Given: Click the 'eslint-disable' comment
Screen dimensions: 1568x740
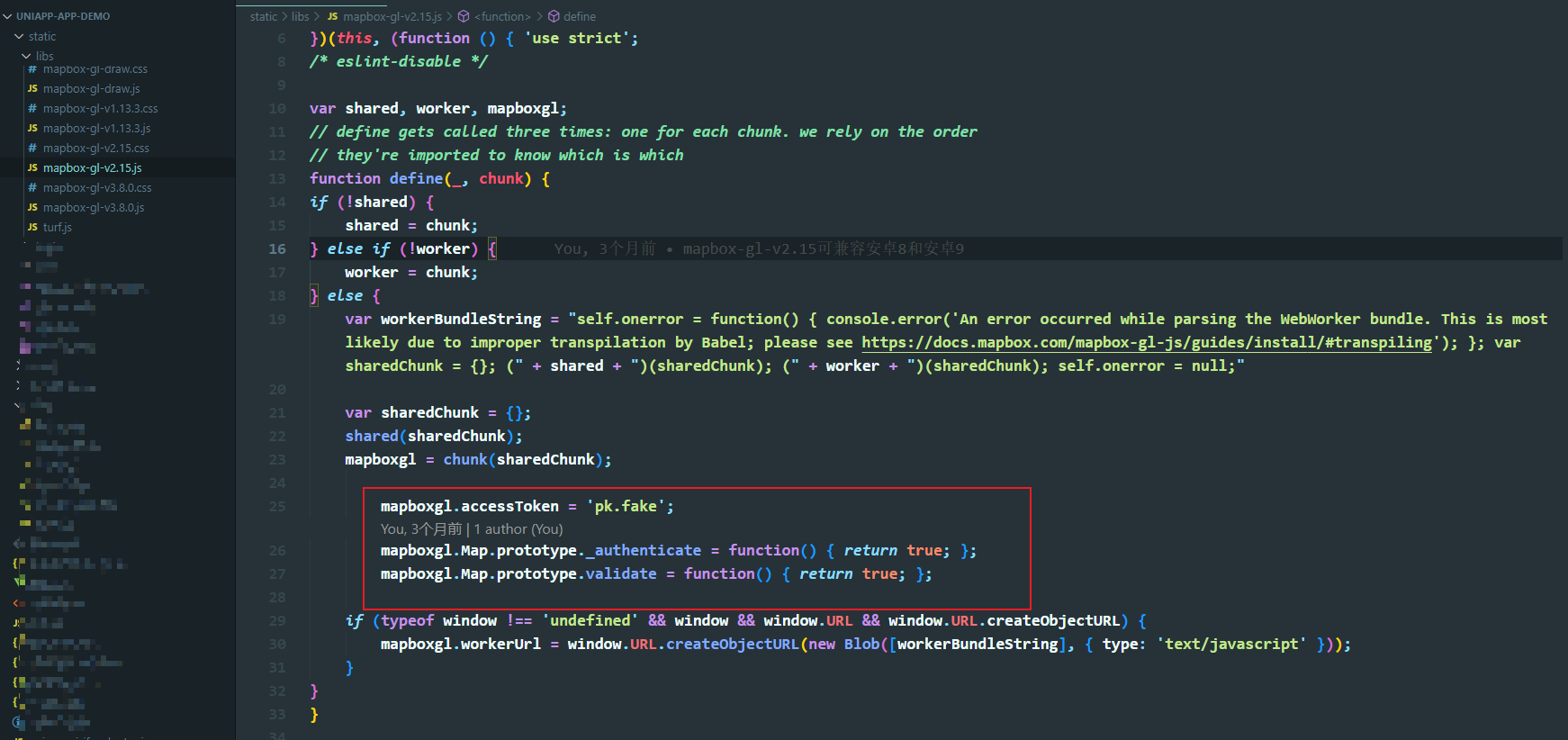Looking at the screenshot, I should pyautogui.click(x=398, y=61).
